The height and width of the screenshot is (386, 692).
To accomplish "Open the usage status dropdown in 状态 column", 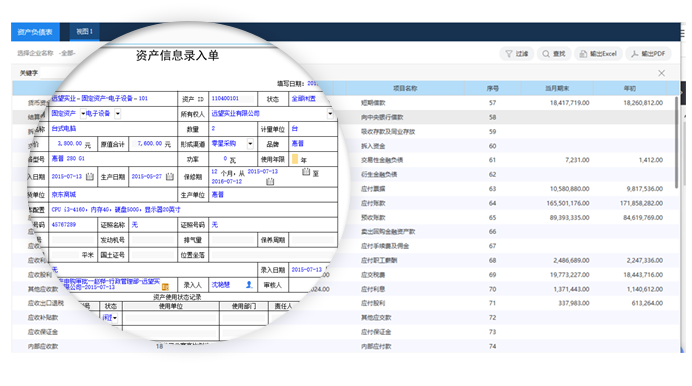I will (115, 318).
